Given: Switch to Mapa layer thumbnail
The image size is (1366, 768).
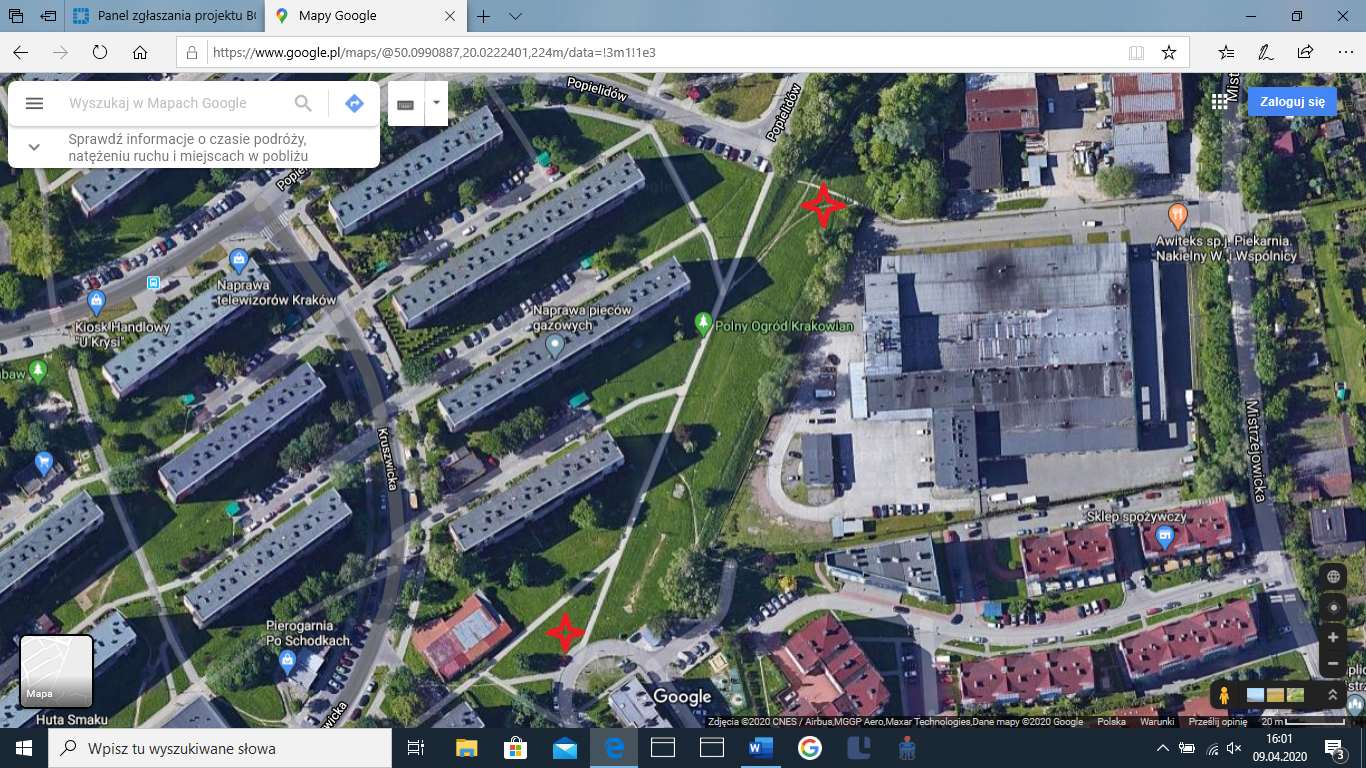Looking at the screenshot, I should coord(57,671).
